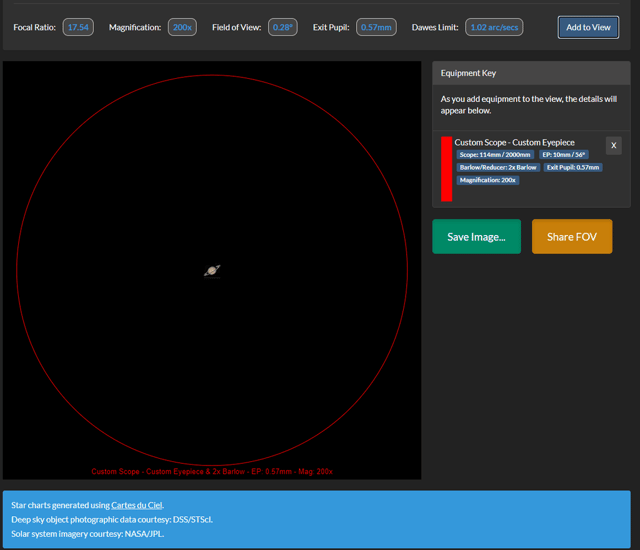Screen dimensions: 640x550
Task: Click the Barlow/Reducer: 2x Barlow tag
Action: pos(498,167)
